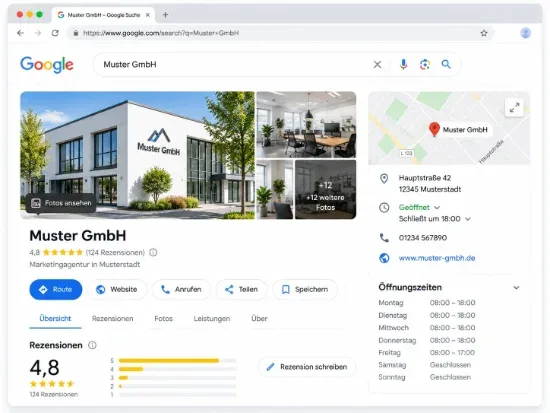Click the 2-star rating bar
Screen dimensions: 550x413
coord(177,386)
